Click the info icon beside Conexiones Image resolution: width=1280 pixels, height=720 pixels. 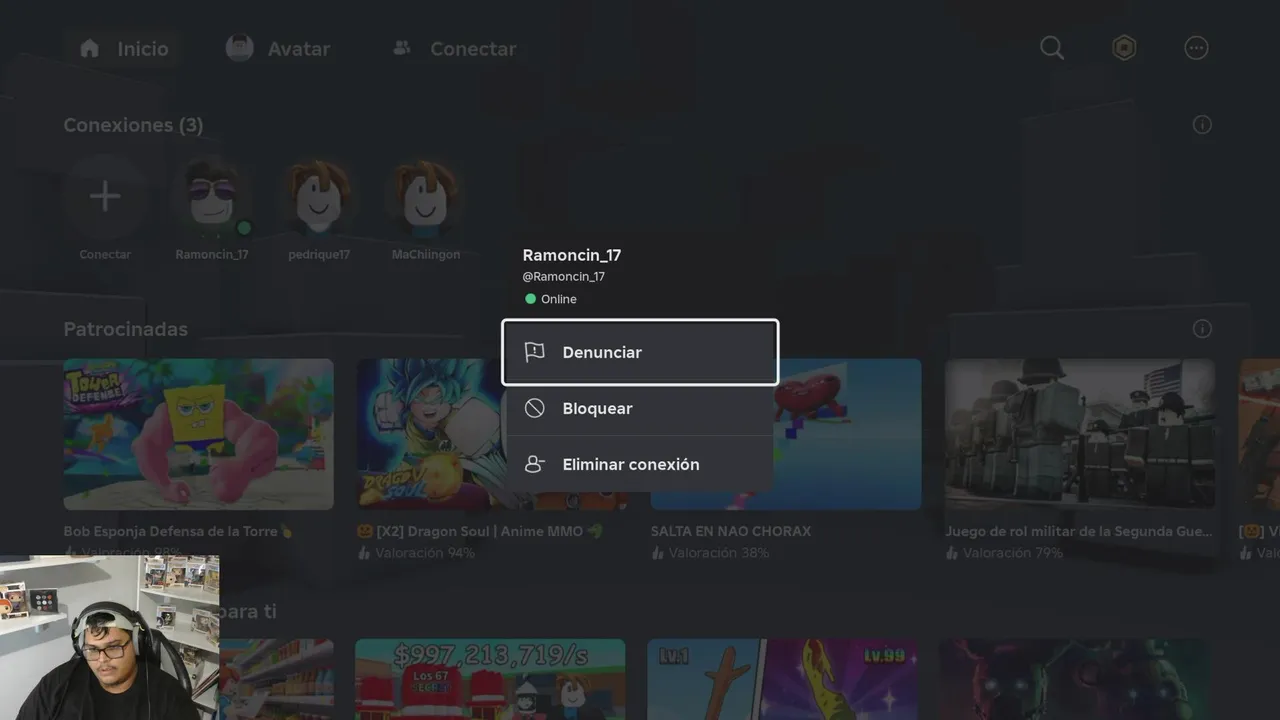(1202, 125)
